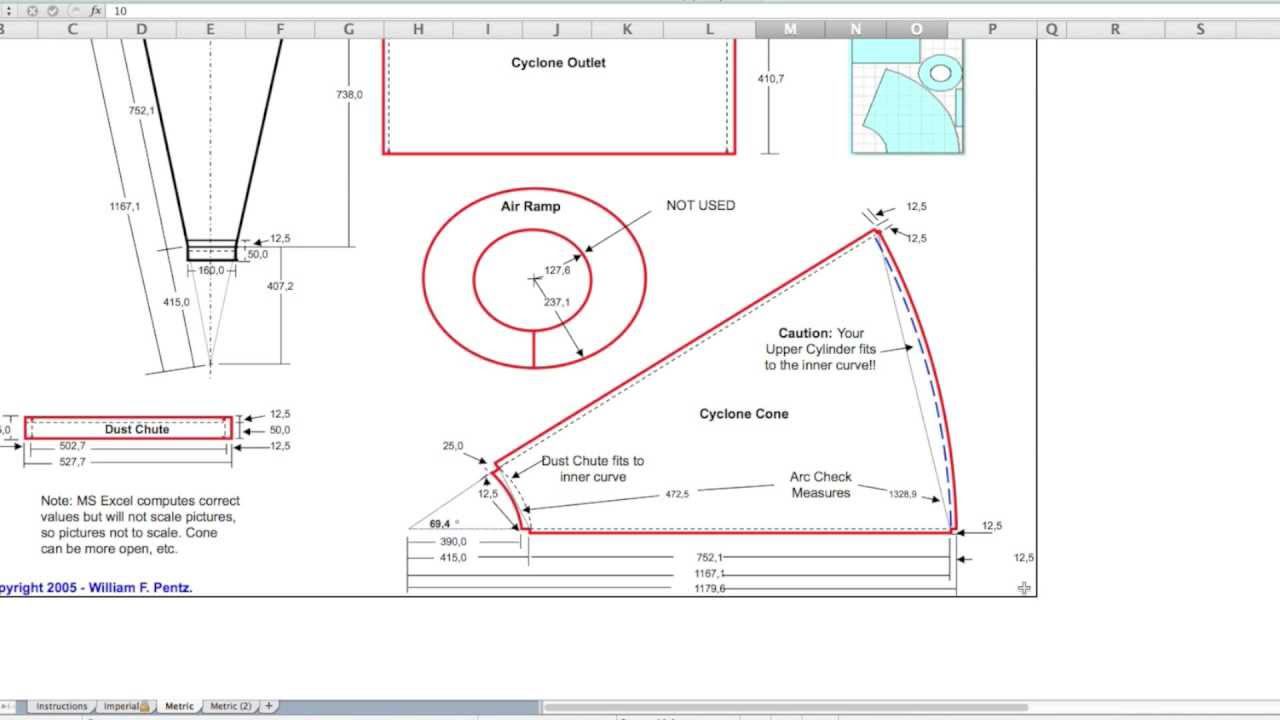
Task: Click the 738,0 vertical dimension
Action: point(349,95)
